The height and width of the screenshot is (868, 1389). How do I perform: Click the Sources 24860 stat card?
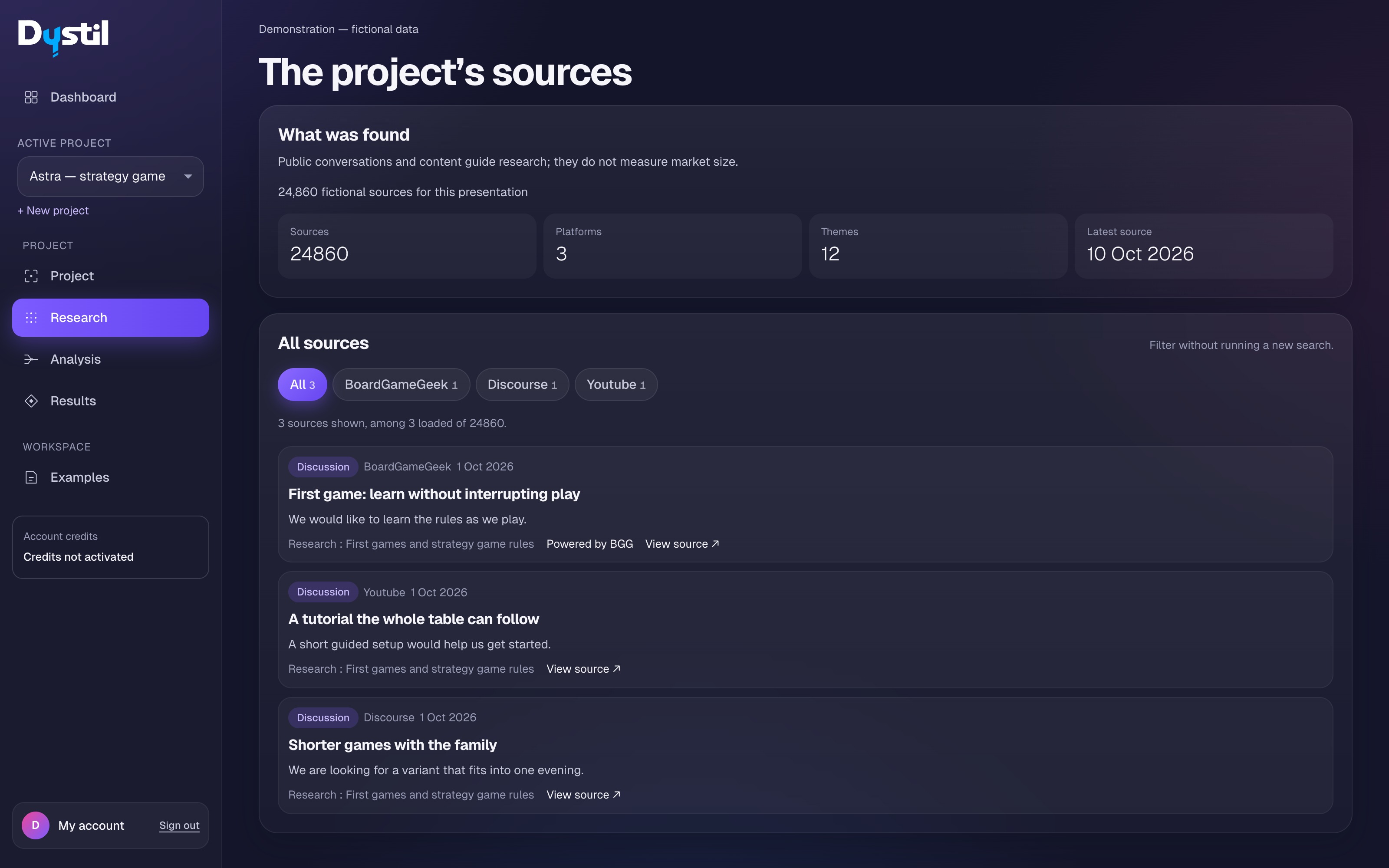point(406,246)
